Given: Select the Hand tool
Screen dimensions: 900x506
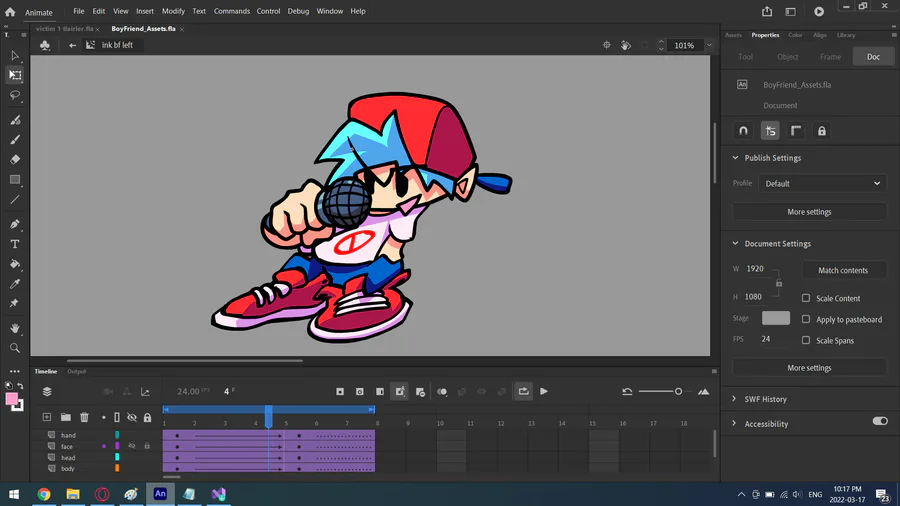Looking at the screenshot, I should click(15, 328).
